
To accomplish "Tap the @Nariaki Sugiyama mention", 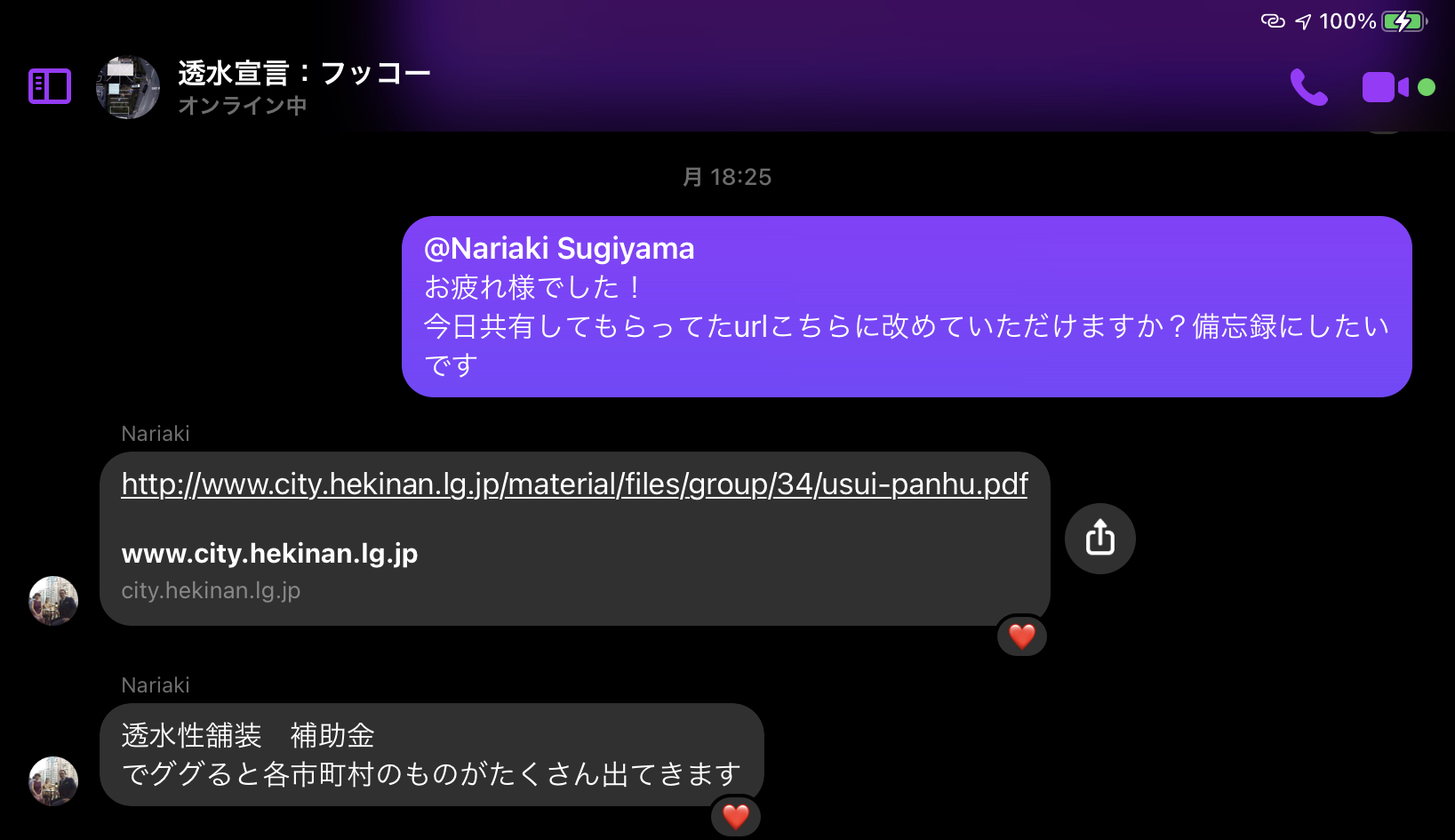I will click(x=559, y=249).
